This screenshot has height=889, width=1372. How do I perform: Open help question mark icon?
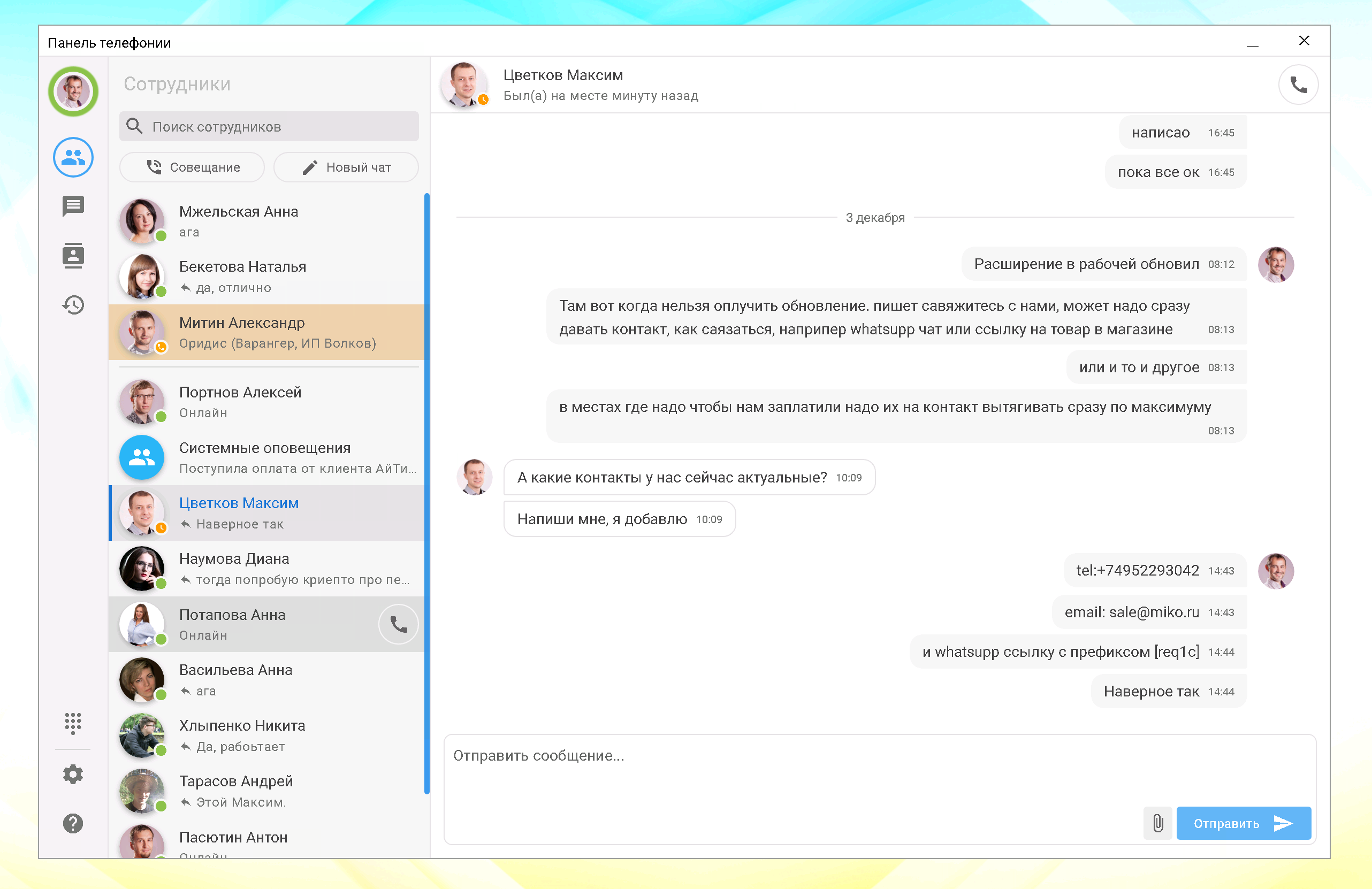tap(73, 823)
